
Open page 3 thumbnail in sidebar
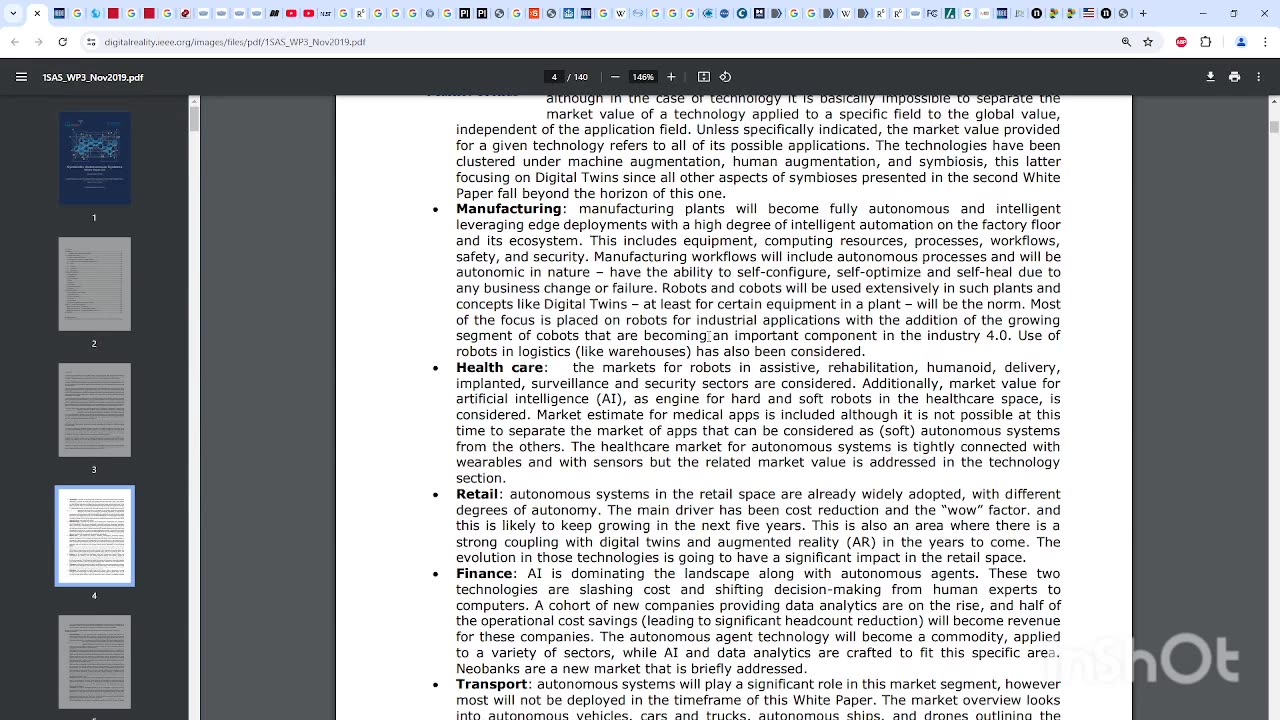tap(94, 410)
